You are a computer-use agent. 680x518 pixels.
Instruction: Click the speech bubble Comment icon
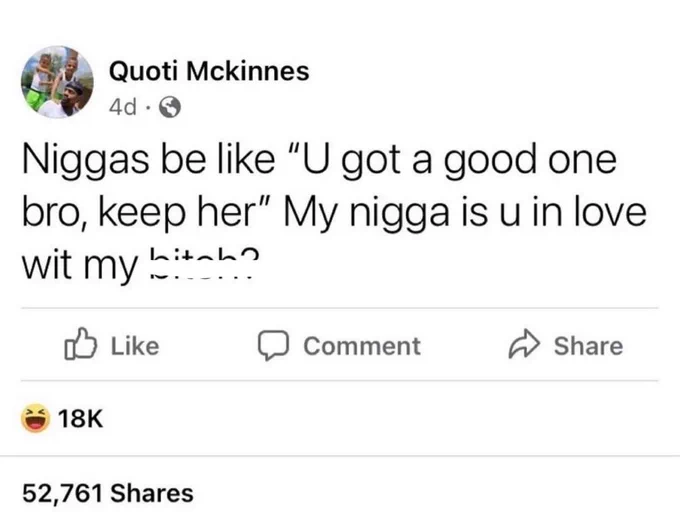(x=270, y=346)
